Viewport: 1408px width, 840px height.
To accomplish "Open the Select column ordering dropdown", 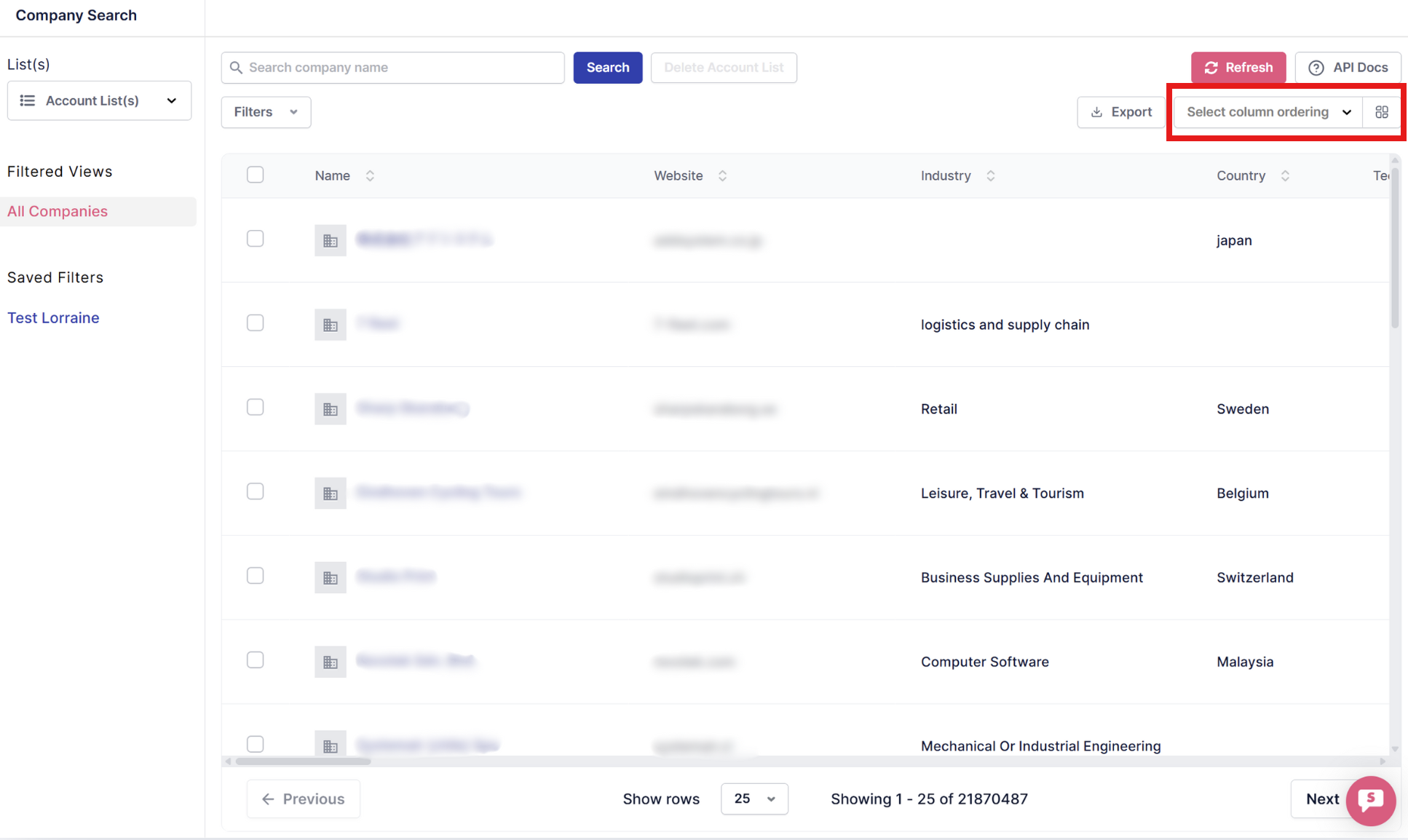I will point(1267,112).
